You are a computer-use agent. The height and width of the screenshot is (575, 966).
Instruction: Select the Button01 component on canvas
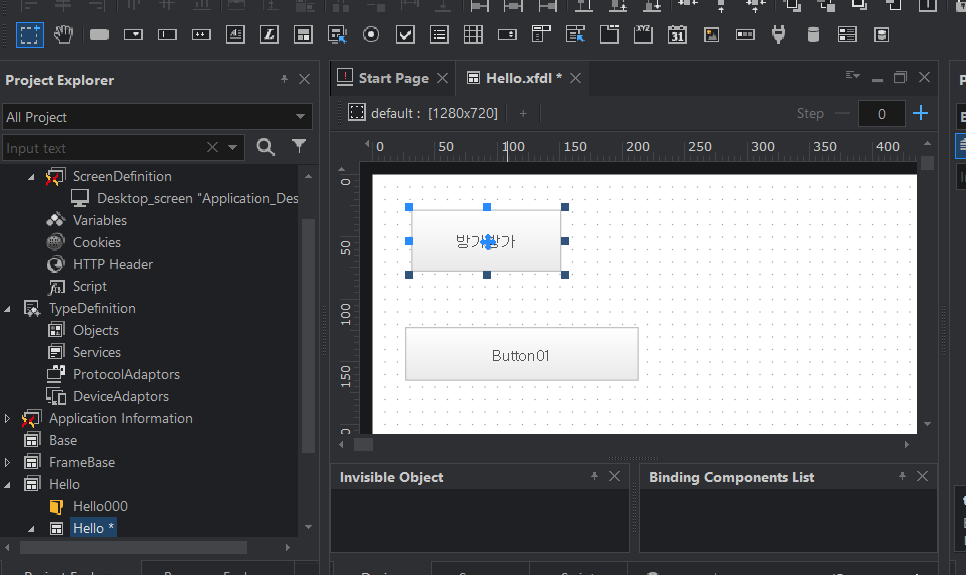click(521, 354)
